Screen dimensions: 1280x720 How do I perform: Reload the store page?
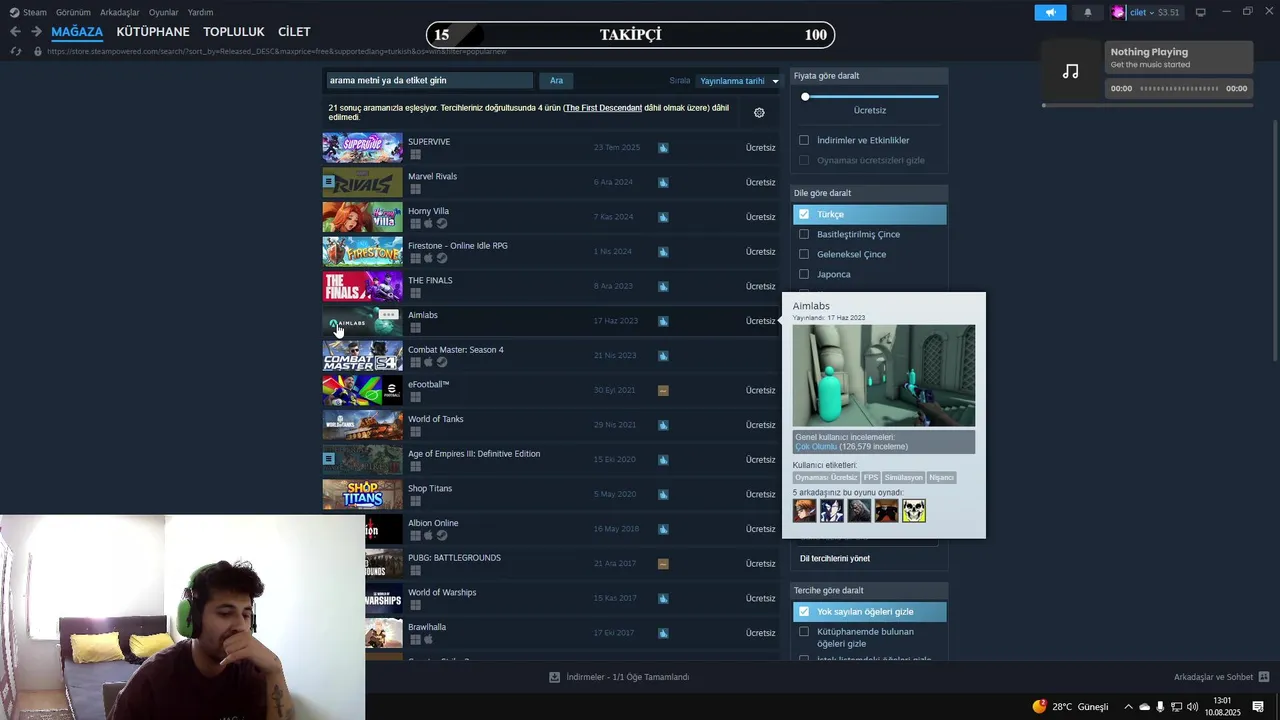[x=15, y=51]
